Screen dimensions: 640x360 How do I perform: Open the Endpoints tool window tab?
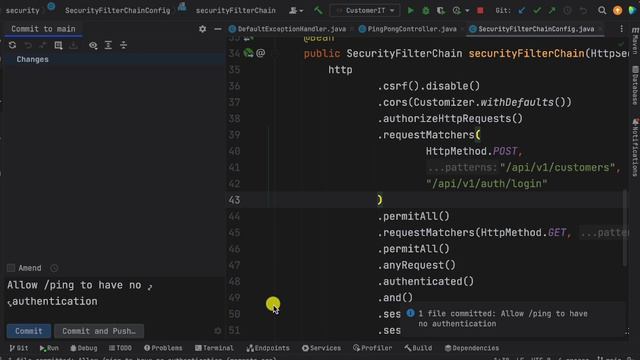pos(268,348)
